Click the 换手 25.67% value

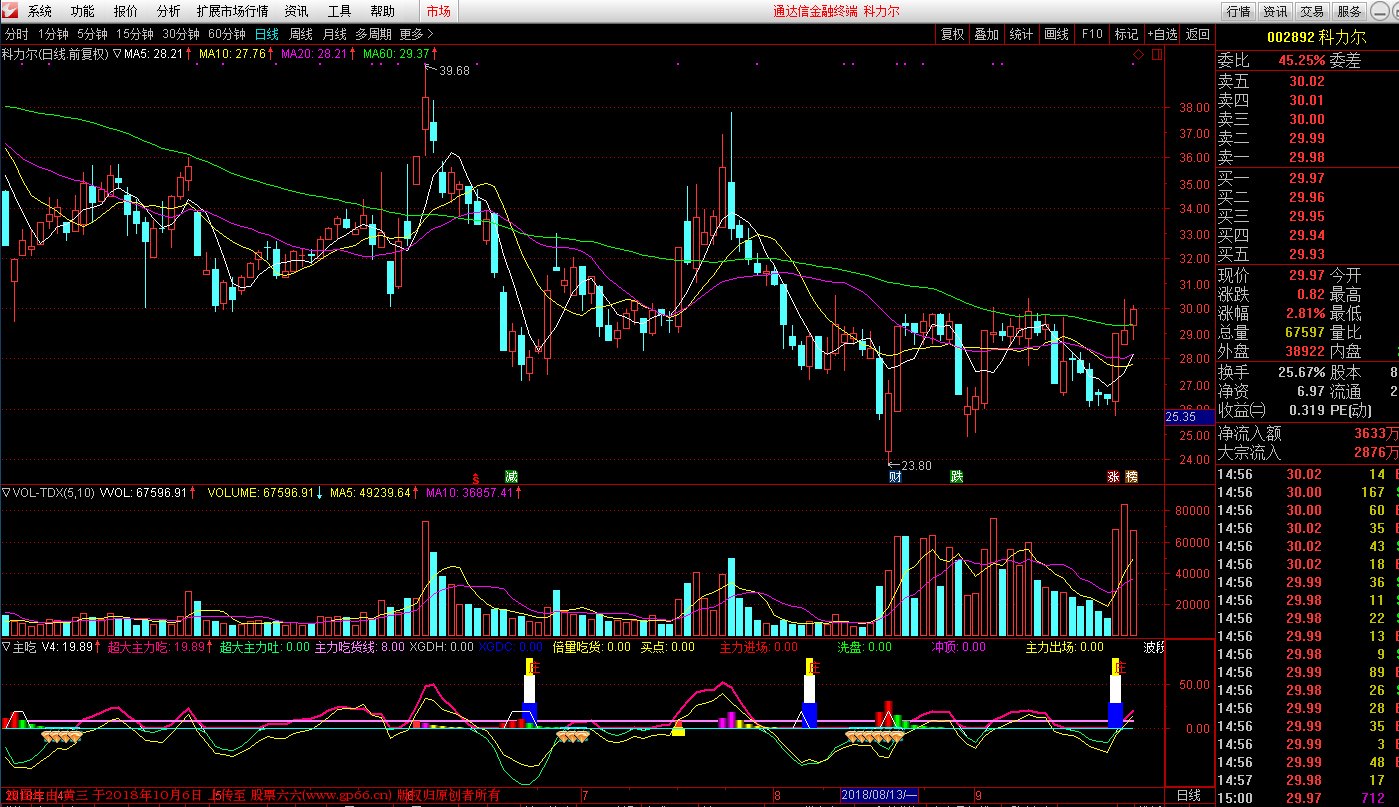1301,371
